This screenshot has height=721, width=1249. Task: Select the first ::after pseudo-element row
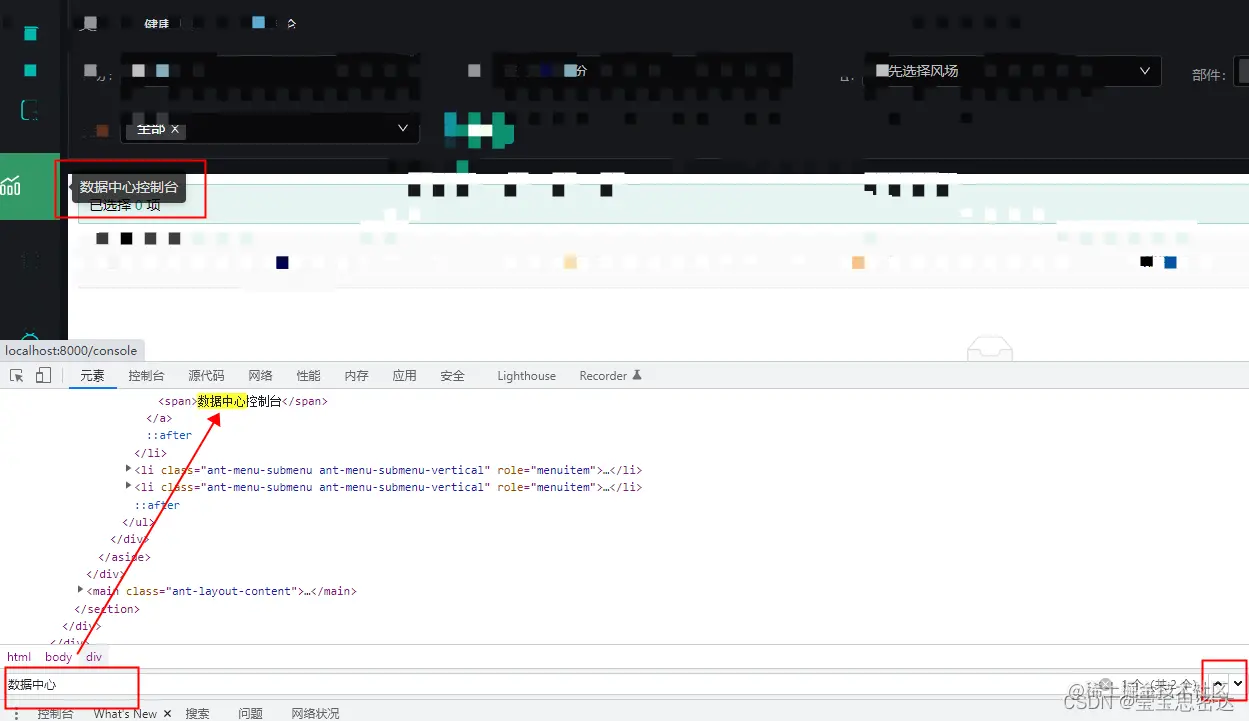point(169,435)
